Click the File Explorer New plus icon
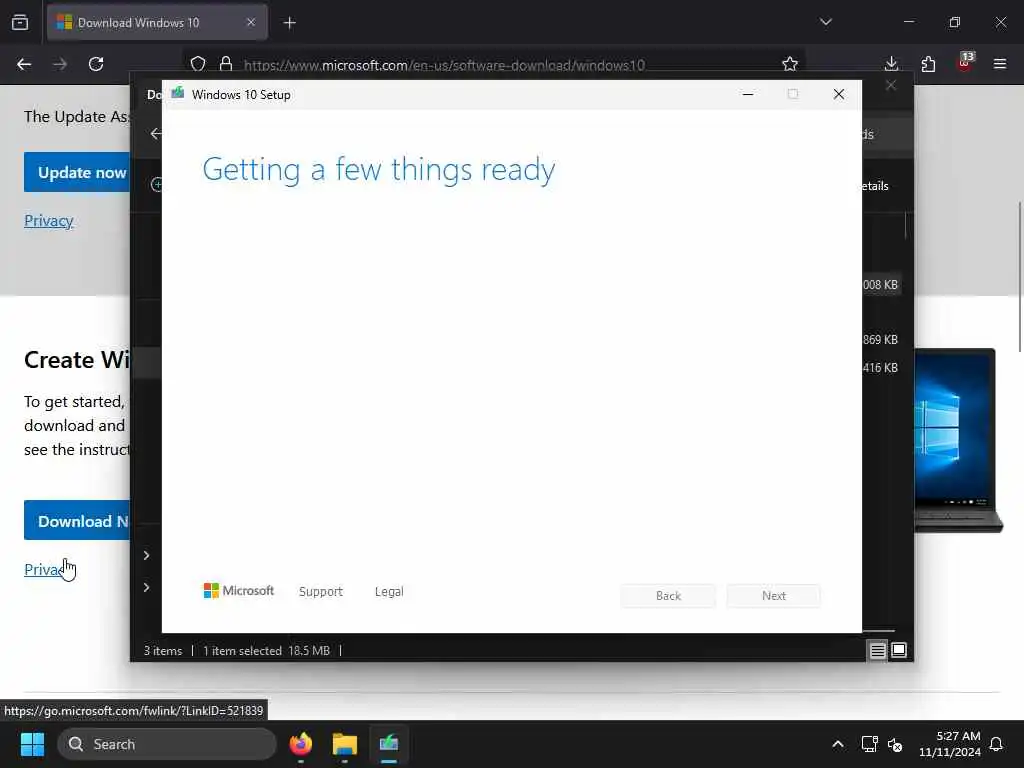The height and width of the screenshot is (768, 1024). pyautogui.click(x=156, y=185)
